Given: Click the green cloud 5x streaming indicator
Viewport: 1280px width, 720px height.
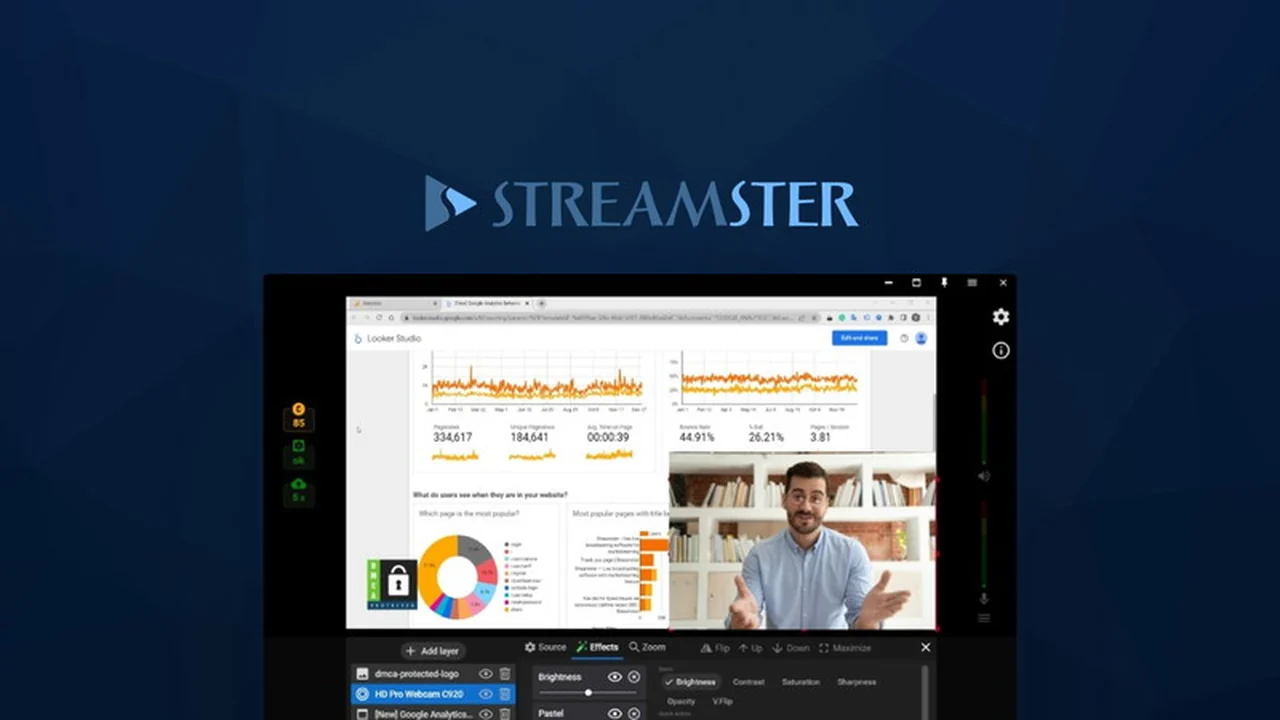Looking at the screenshot, I should tap(298, 490).
